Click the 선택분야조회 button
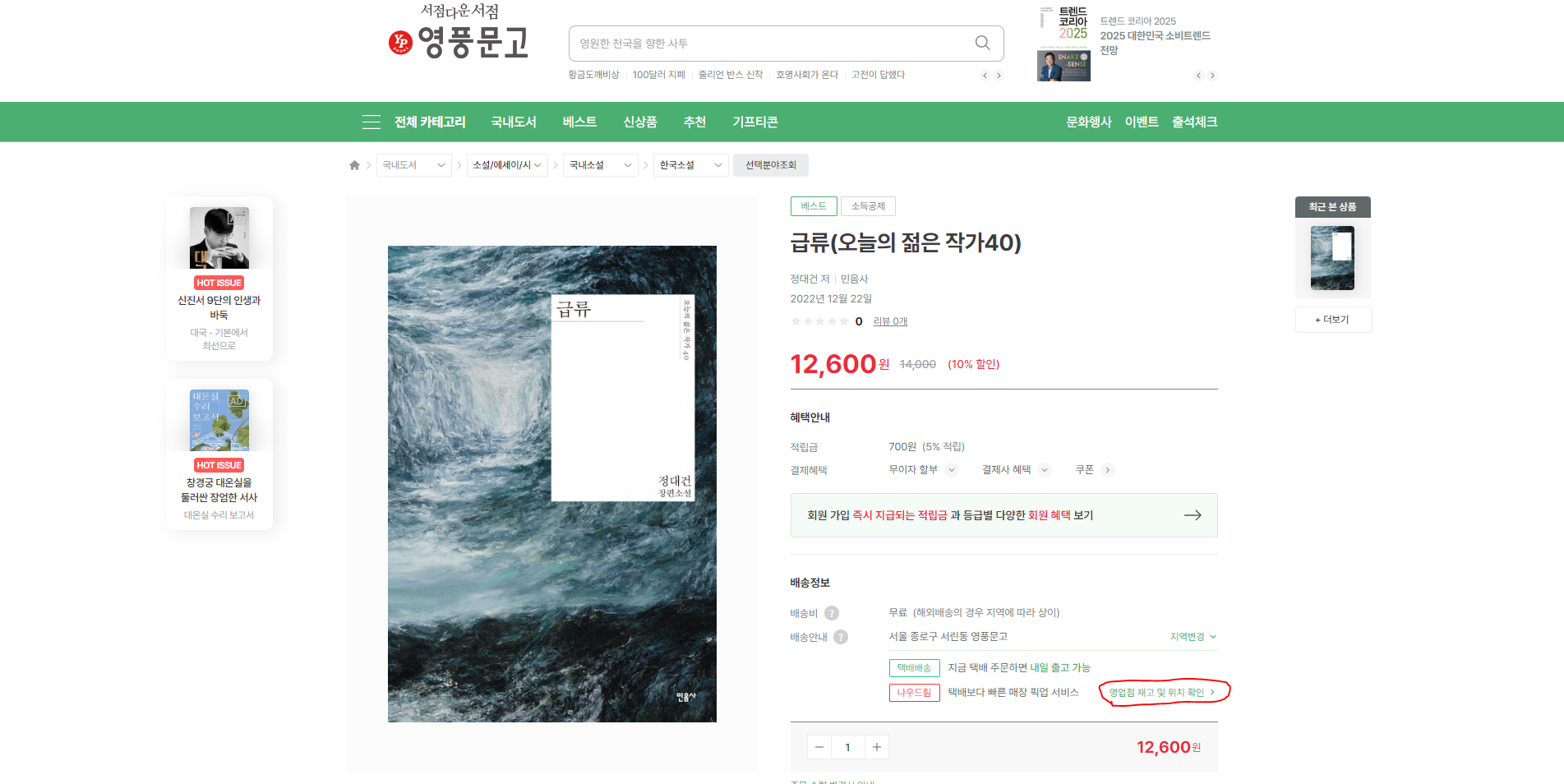 [770, 164]
